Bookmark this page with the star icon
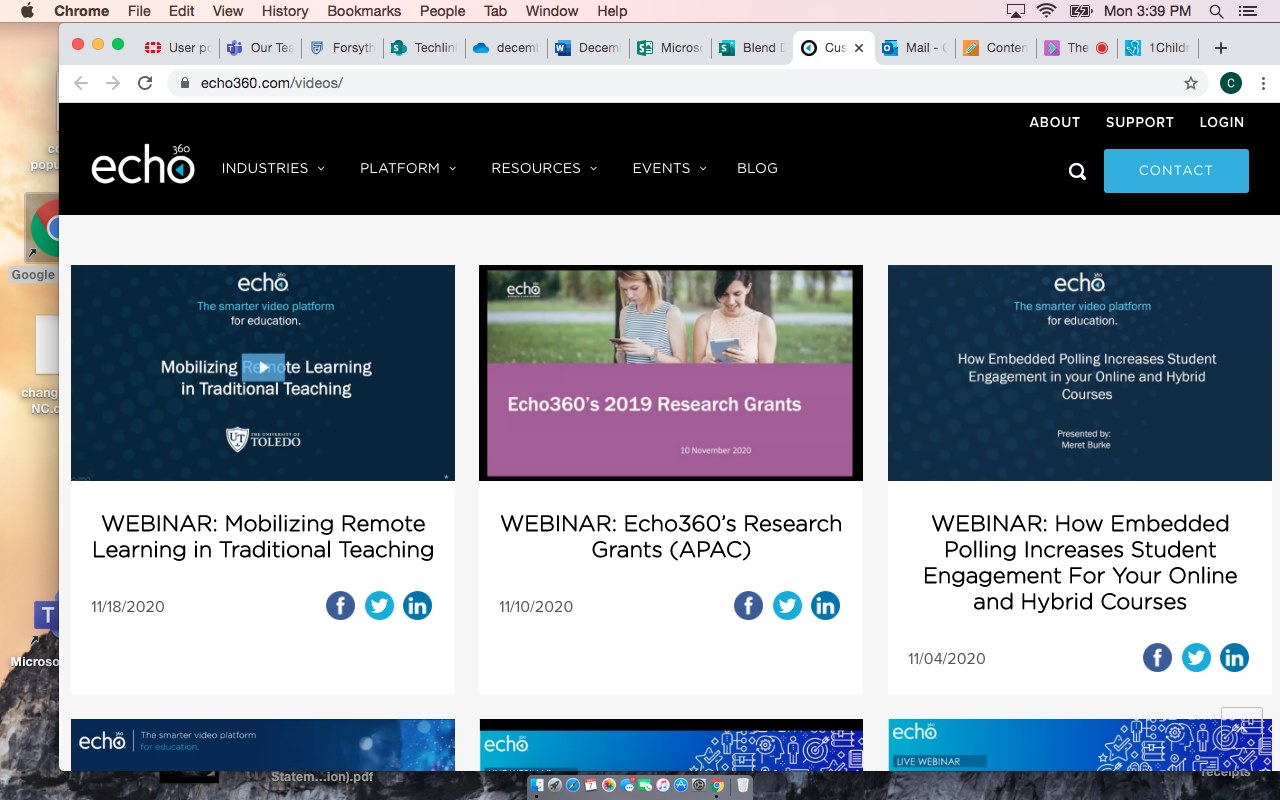Screen dimensions: 1280x800 click(1190, 83)
